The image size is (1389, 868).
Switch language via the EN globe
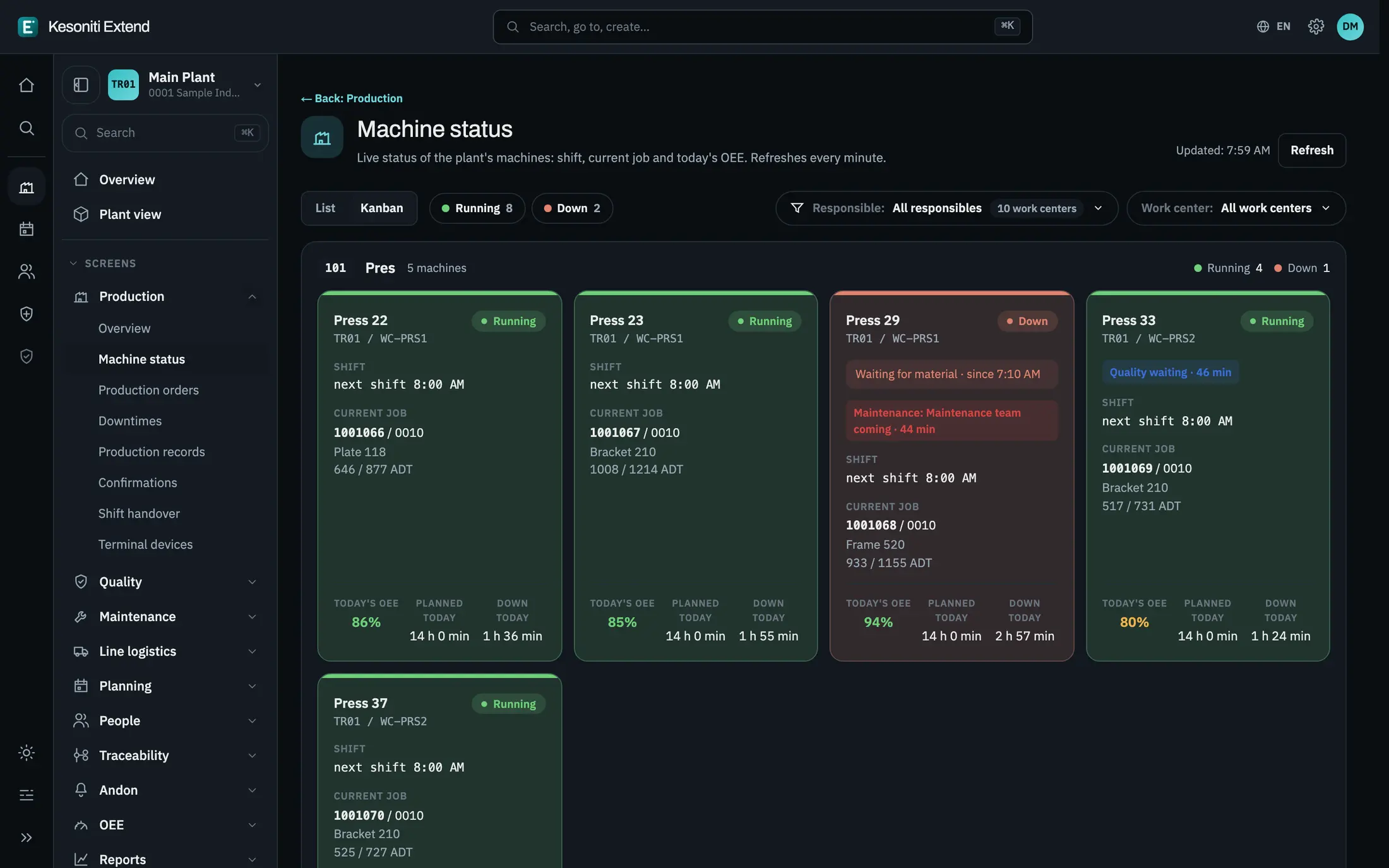click(1273, 27)
